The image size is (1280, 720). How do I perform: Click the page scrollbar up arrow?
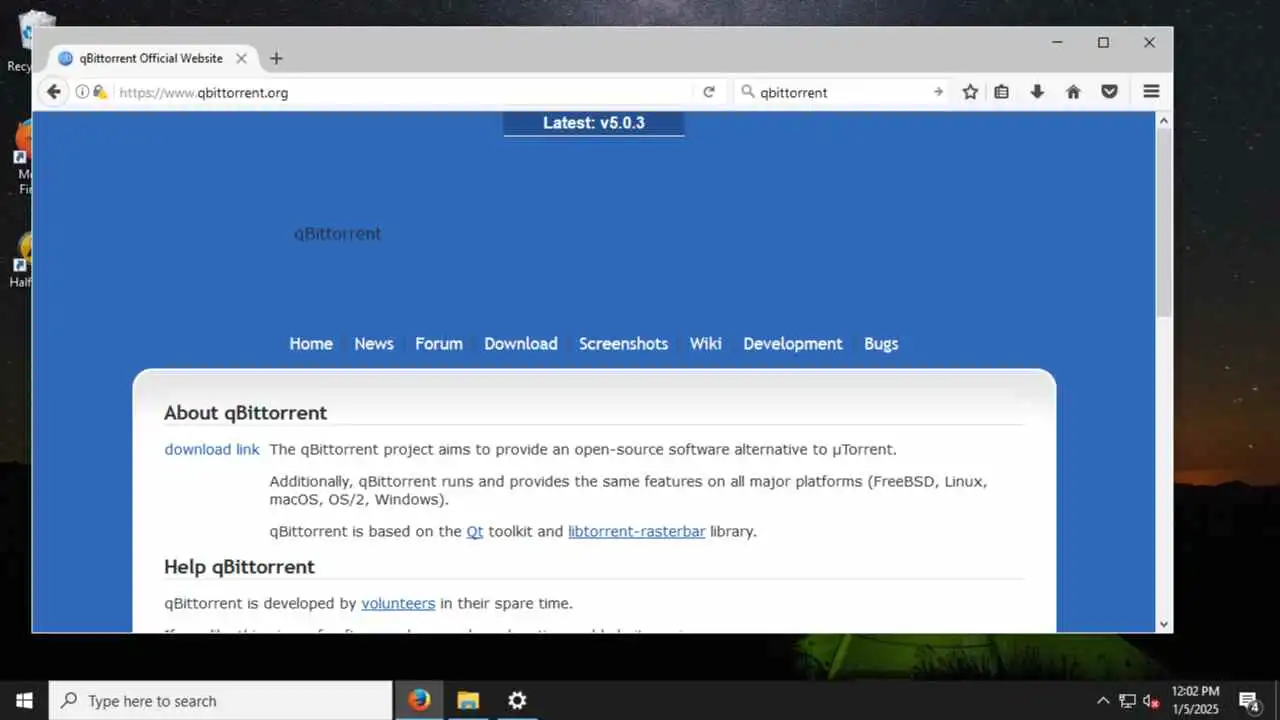tap(1164, 120)
